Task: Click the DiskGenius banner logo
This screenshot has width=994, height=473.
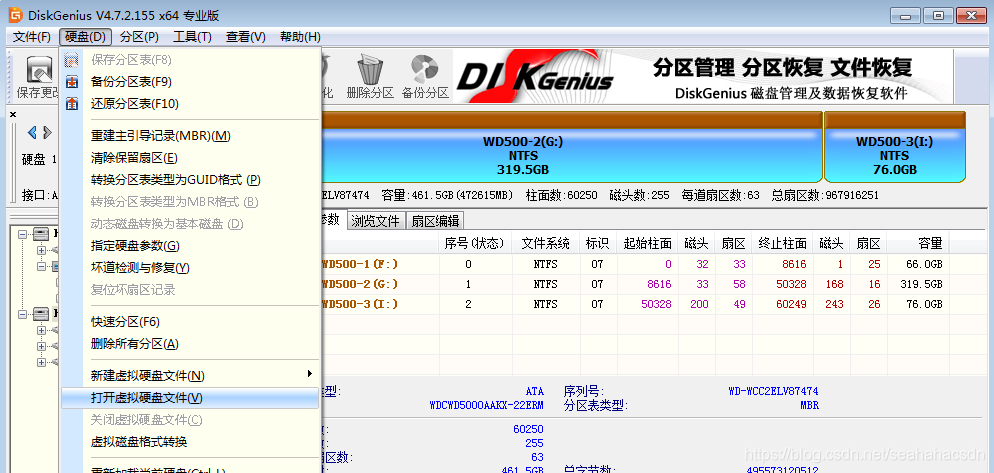Action: click(x=537, y=76)
